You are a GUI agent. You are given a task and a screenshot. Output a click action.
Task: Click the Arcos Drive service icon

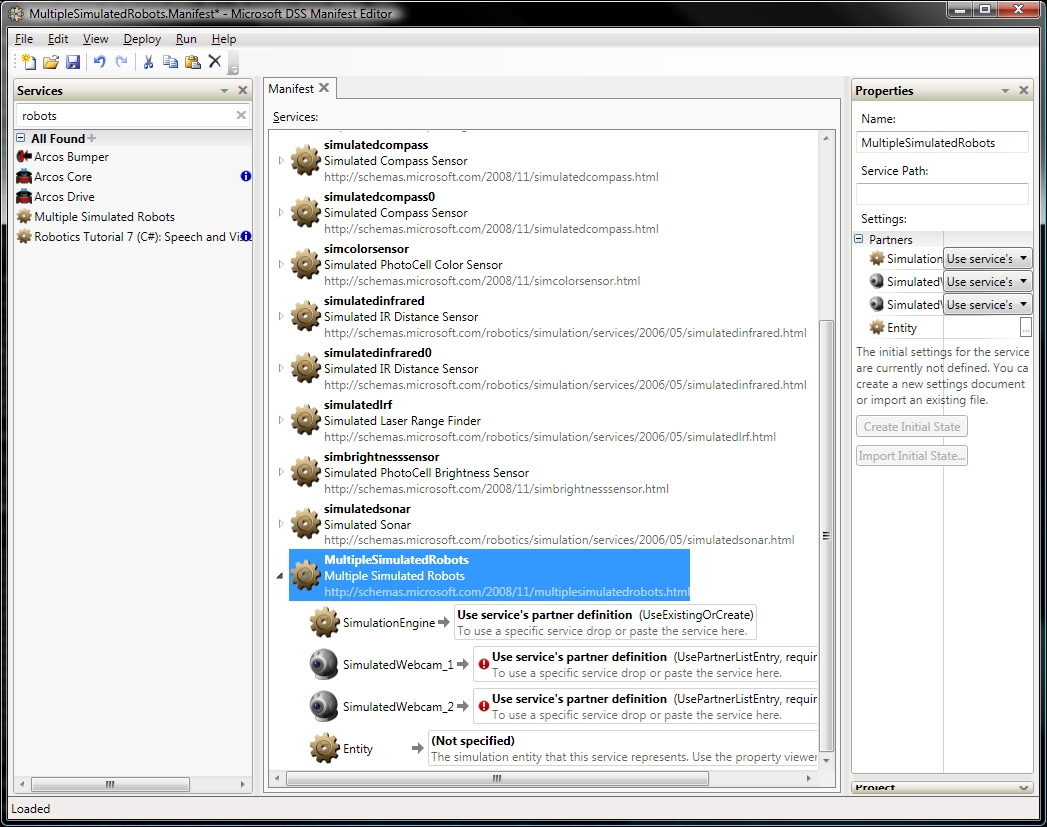(24, 196)
